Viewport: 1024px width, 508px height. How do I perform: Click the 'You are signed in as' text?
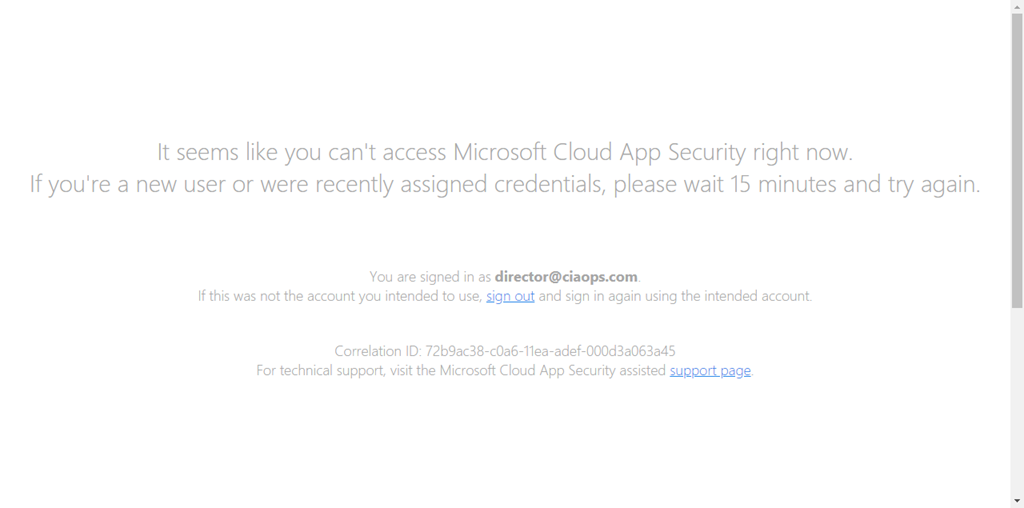430,276
